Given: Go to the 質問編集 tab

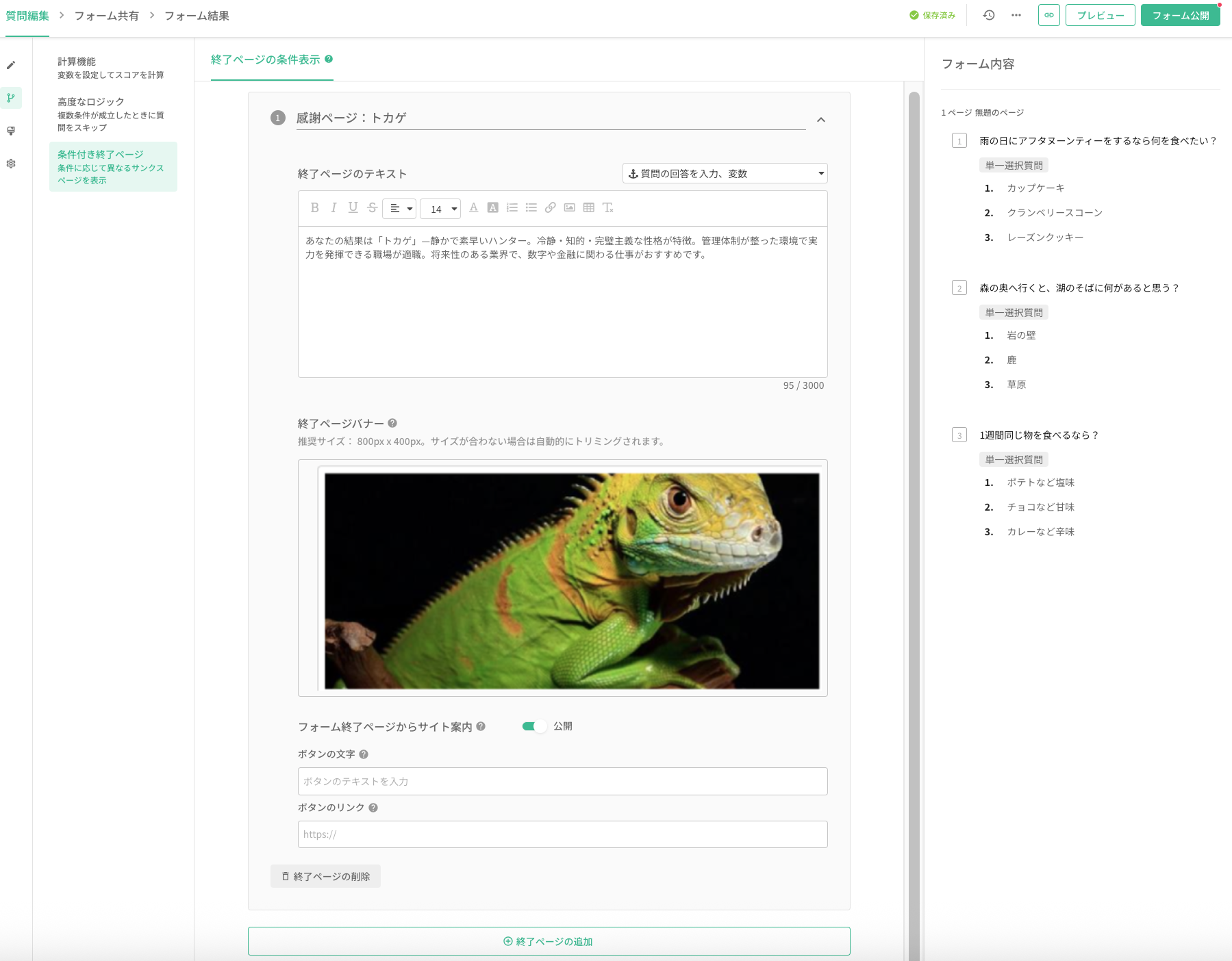Looking at the screenshot, I should tap(27, 16).
